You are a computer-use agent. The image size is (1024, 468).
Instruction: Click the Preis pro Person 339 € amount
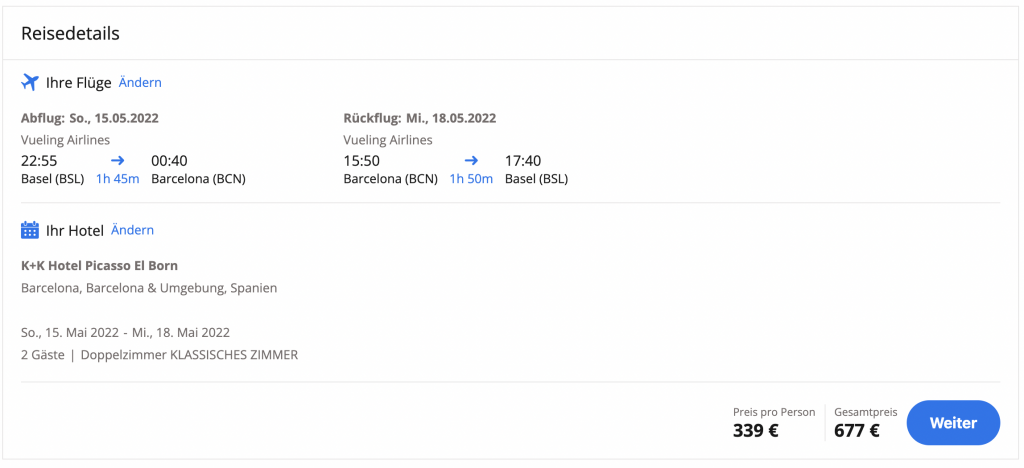(755, 431)
